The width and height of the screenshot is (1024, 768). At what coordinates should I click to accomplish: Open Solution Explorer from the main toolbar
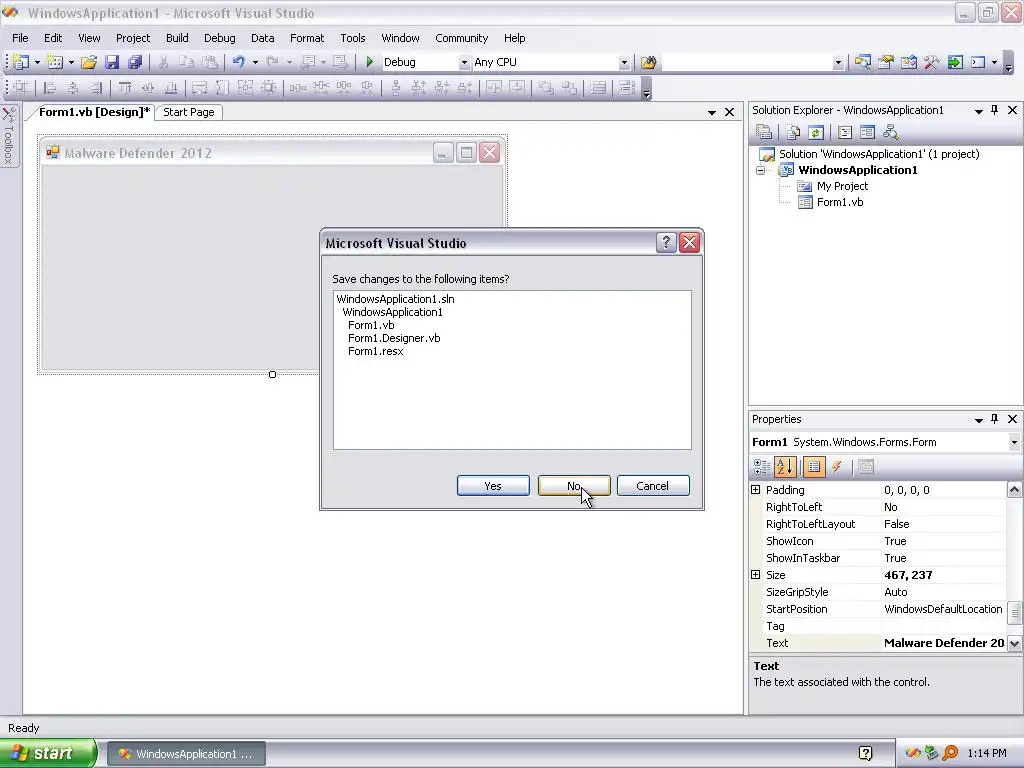[863, 62]
